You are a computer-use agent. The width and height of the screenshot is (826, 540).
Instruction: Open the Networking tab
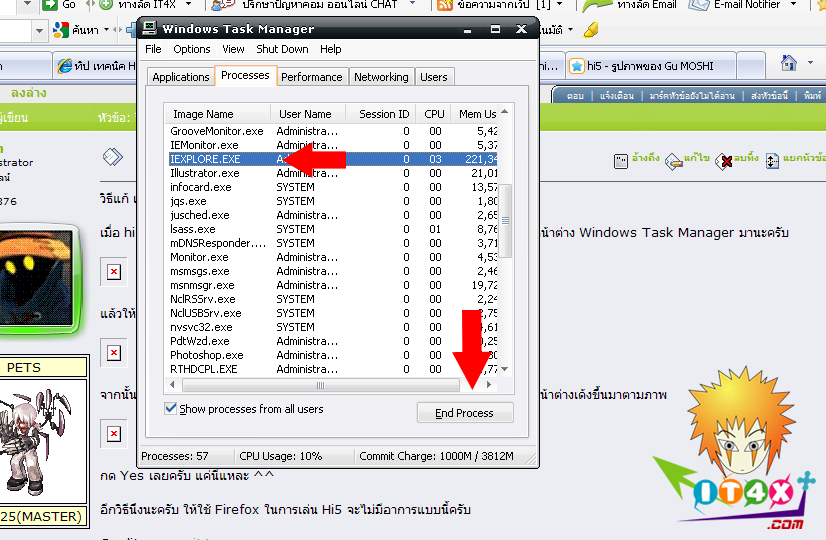[x=381, y=77]
